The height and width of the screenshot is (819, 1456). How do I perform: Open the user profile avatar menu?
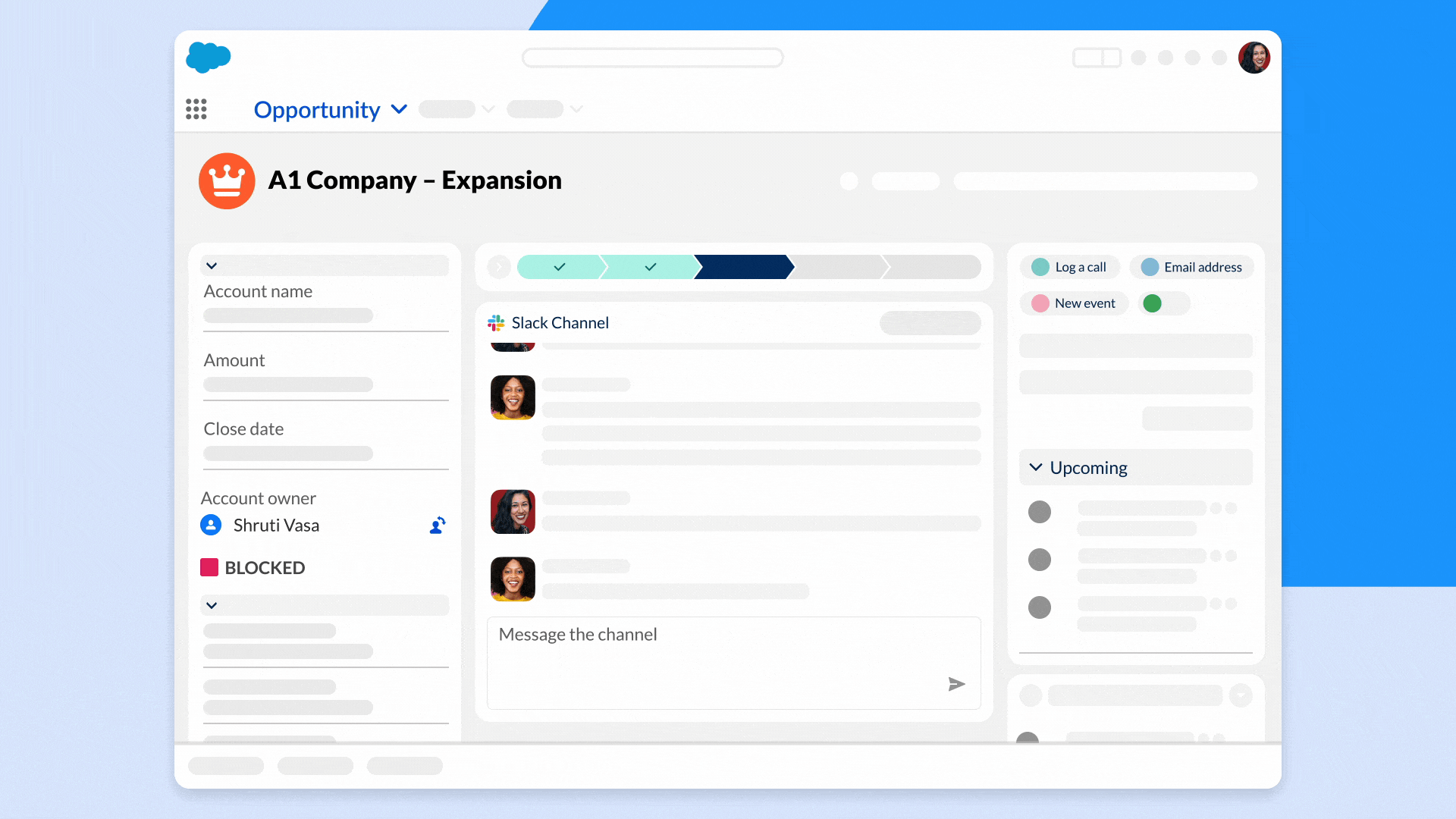[x=1254, y=58]
